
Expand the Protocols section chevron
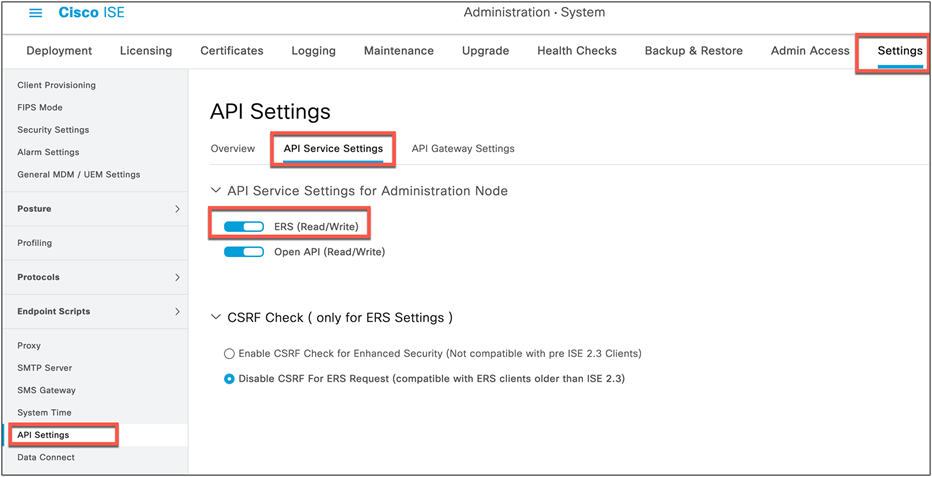177,277
